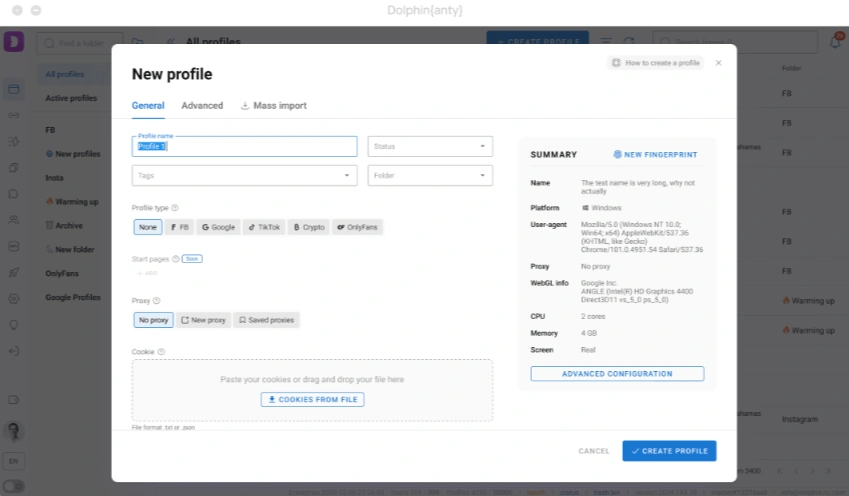The height and width of the screenshot is (496, 849).
Task: Go to the next page in the background pagination
Action: [812, 471]
